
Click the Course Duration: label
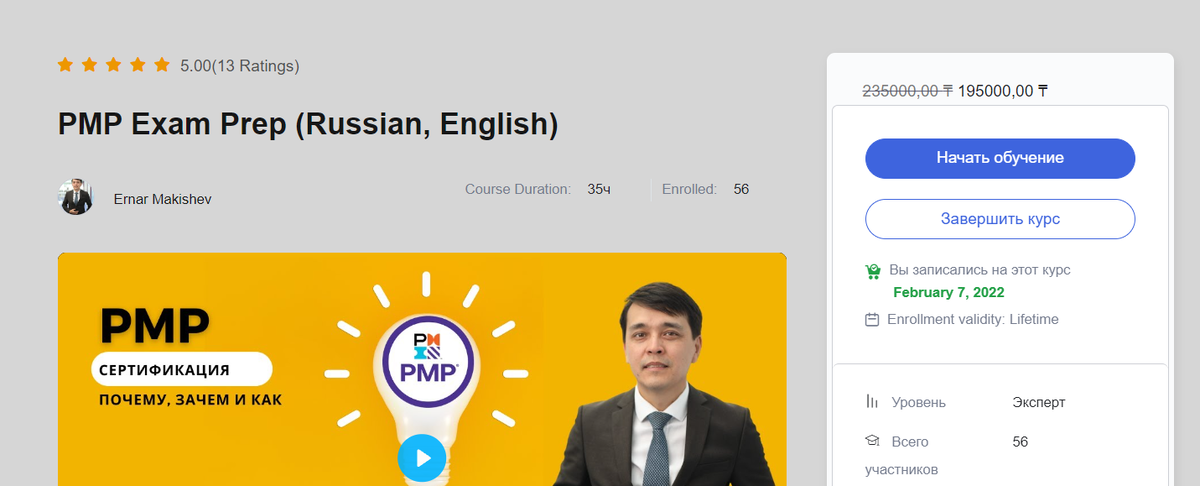tap(518, 189)
